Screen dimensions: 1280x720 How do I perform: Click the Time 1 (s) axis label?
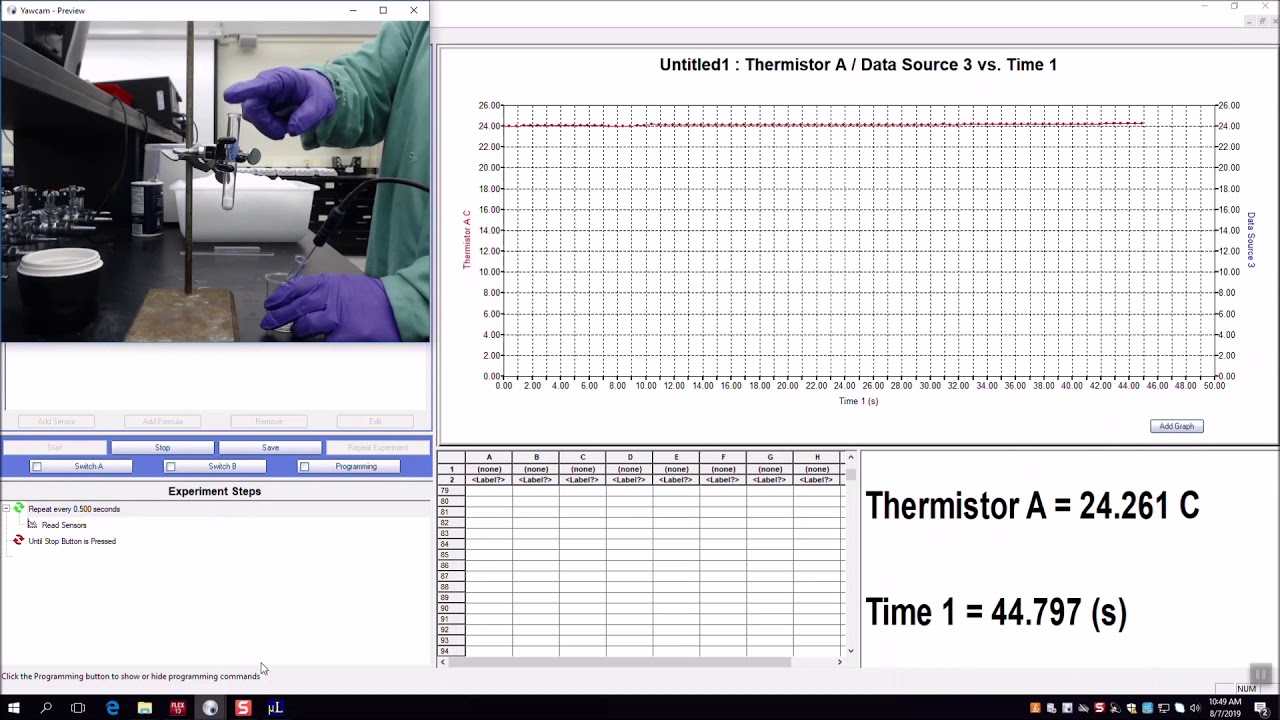(858, 401)
